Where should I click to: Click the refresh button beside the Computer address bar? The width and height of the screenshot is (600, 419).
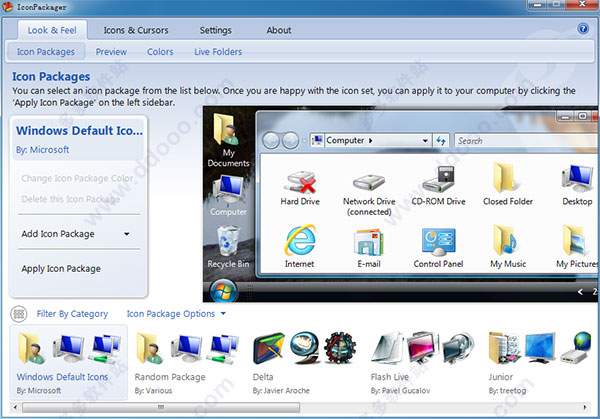441,141
